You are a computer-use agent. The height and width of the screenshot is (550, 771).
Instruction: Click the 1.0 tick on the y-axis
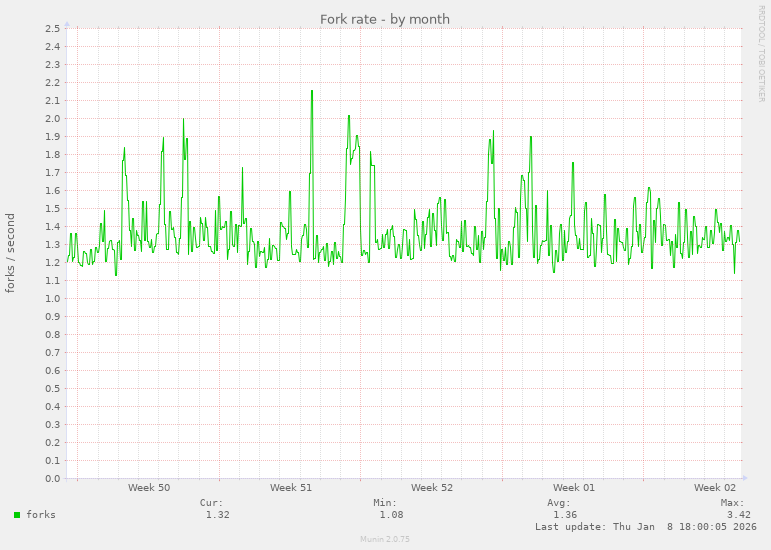coord(53,299)
